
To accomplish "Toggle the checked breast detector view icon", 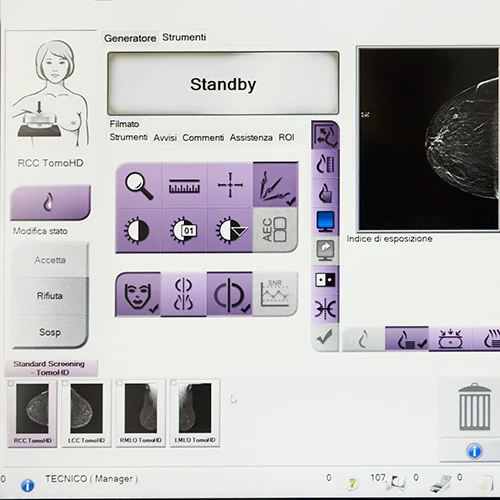I will pyautogui.click(x=407, y=339).
